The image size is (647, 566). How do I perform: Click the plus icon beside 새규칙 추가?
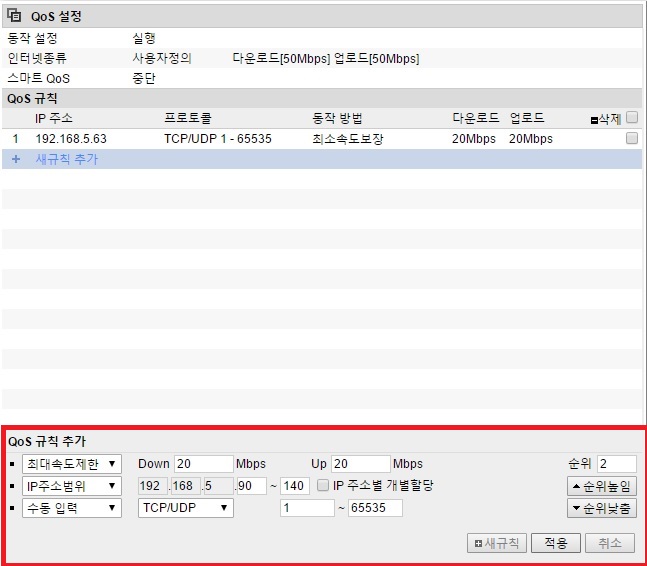(x=16, y=159)
